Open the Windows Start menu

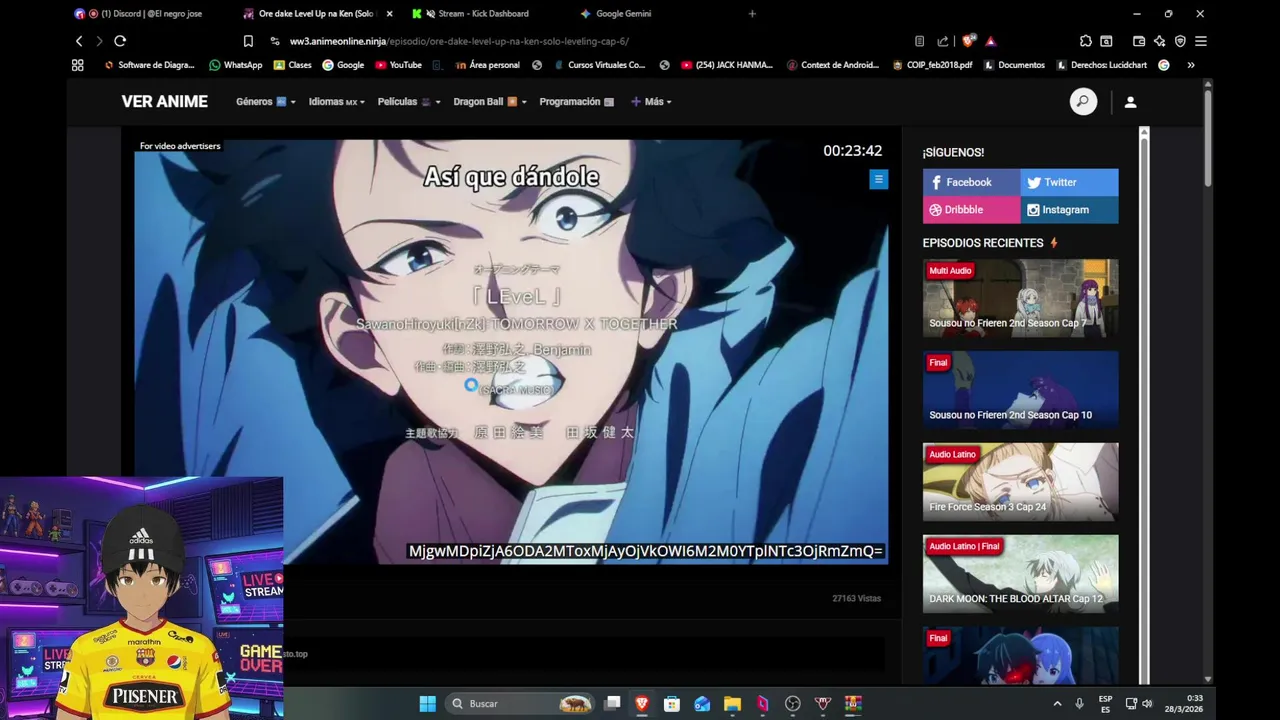[x=428, y=703]
